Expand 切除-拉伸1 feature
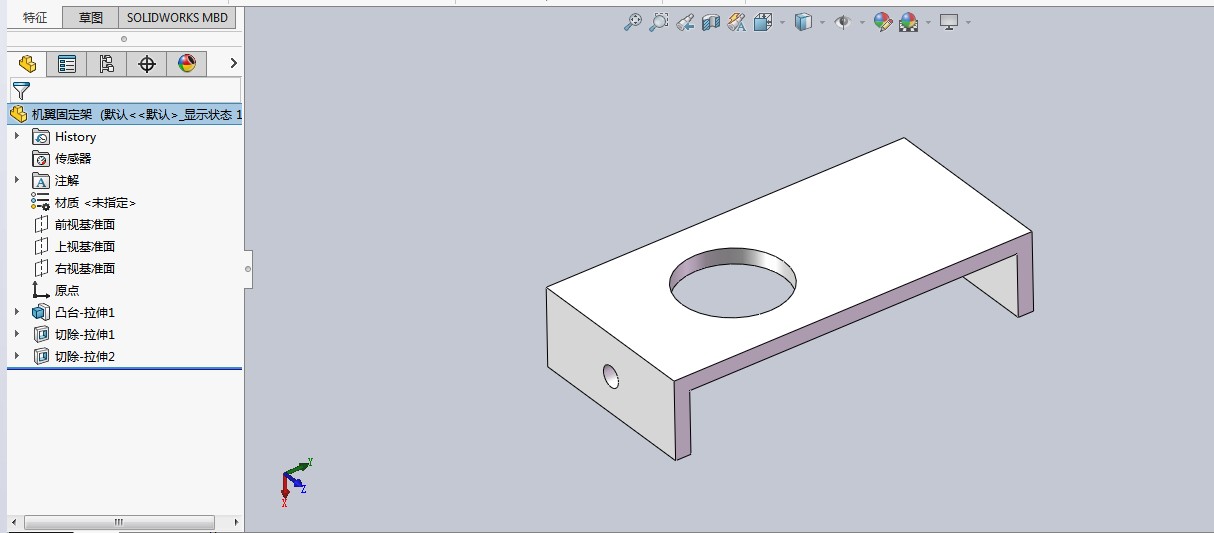The image size is (1214, 533). pyautogui.click(x=17, y=334)
